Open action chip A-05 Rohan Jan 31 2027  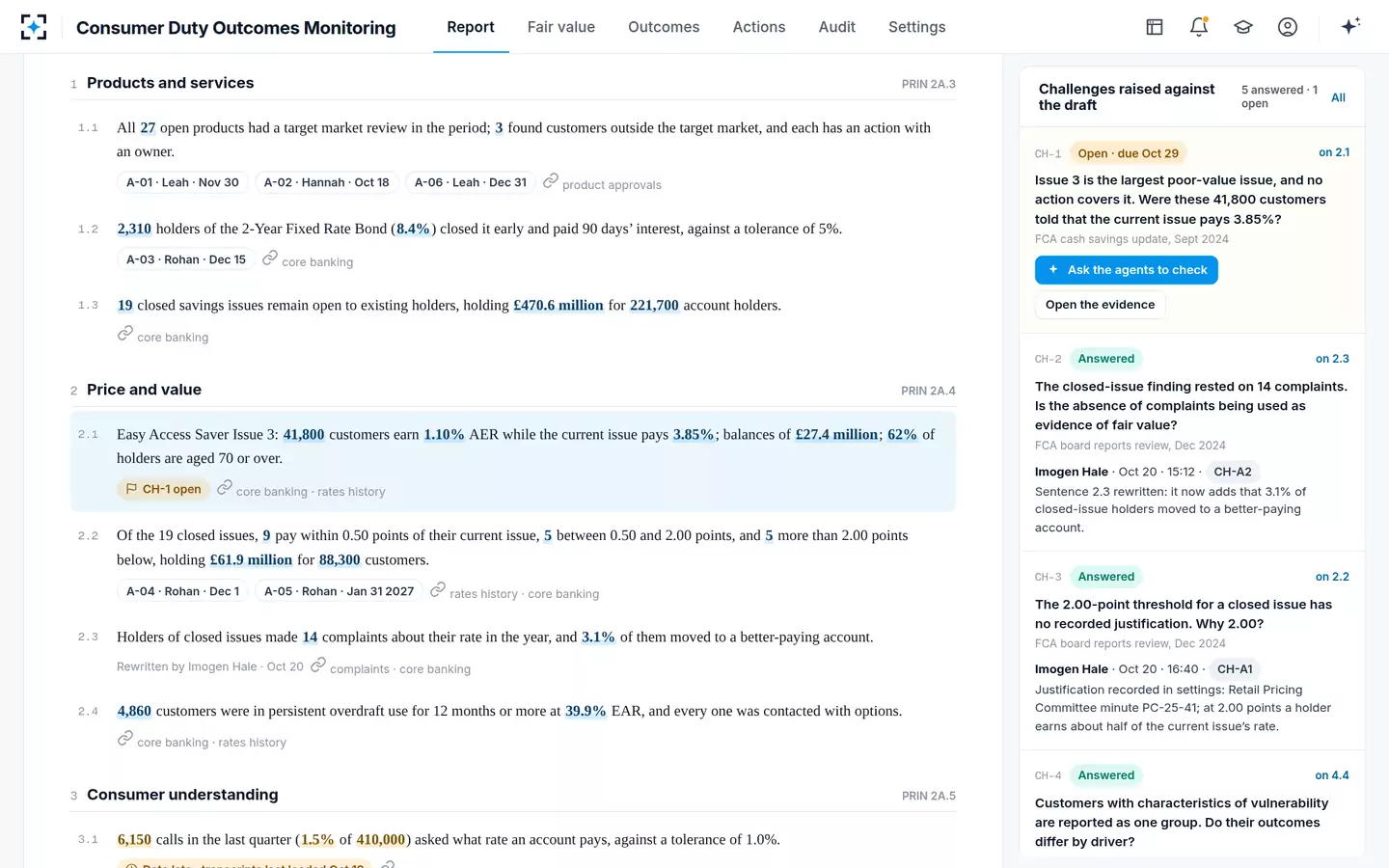point(340,591)
